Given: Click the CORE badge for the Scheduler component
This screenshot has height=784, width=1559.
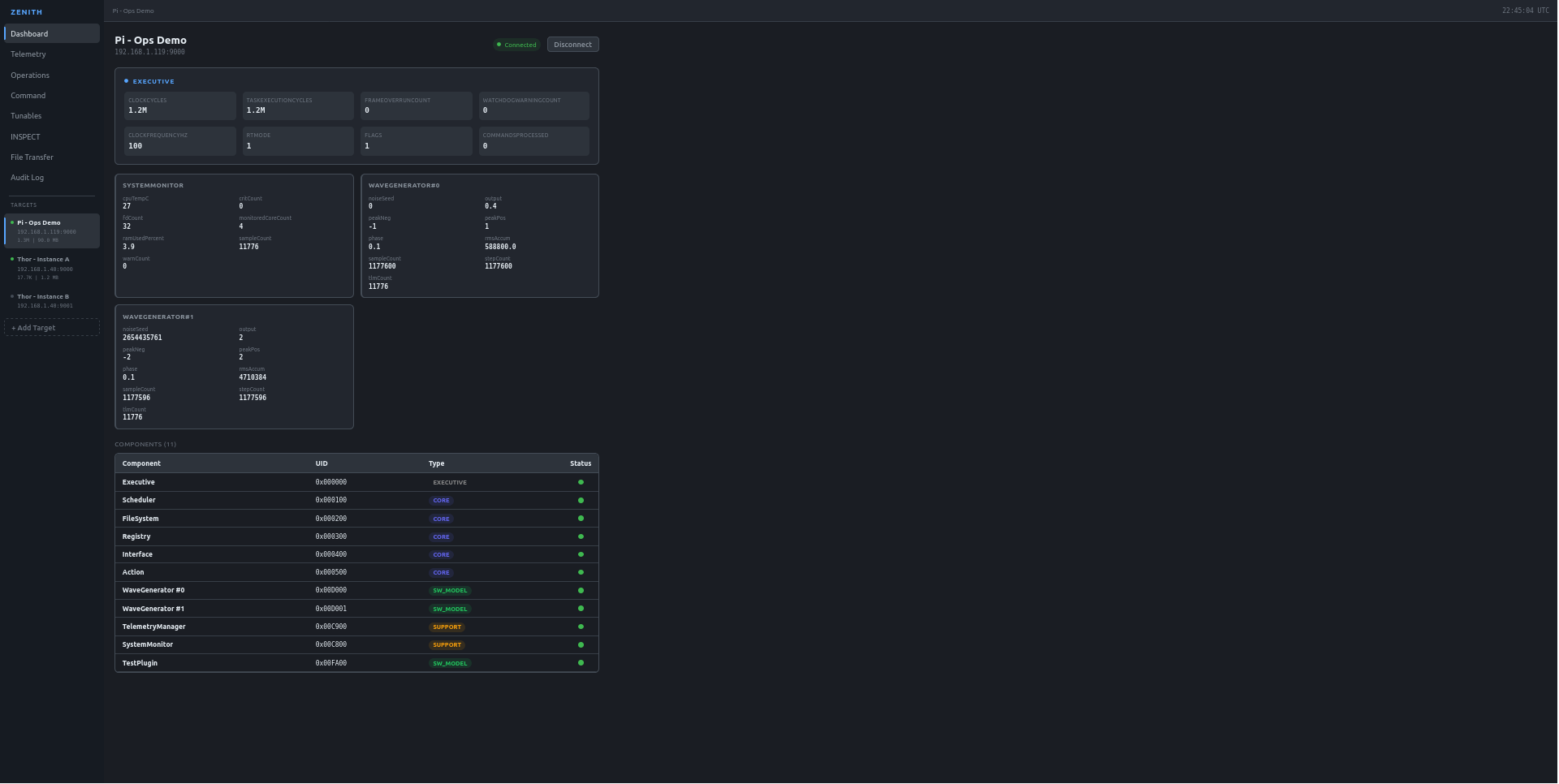Looking at the screenshot, I should point(441,501).
